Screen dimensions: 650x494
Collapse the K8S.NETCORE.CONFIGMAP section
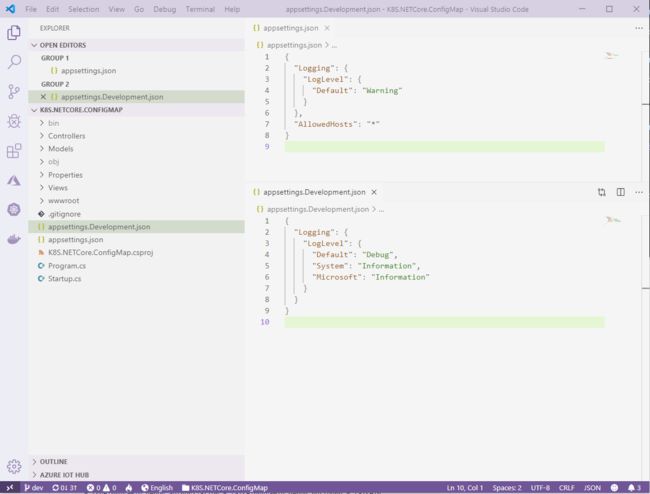click(x=137, y=110)
